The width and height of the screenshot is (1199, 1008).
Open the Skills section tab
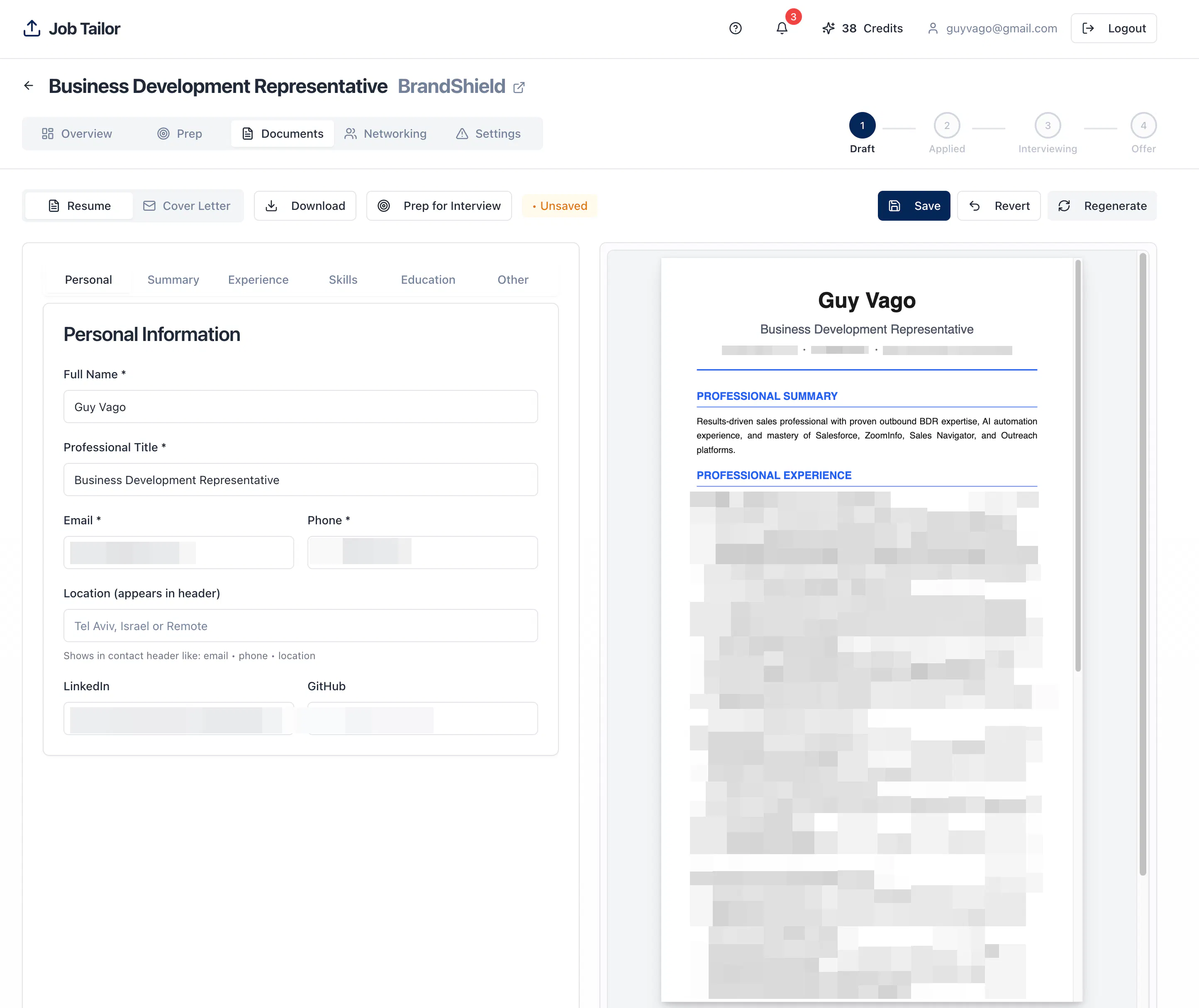click(343, 280)
